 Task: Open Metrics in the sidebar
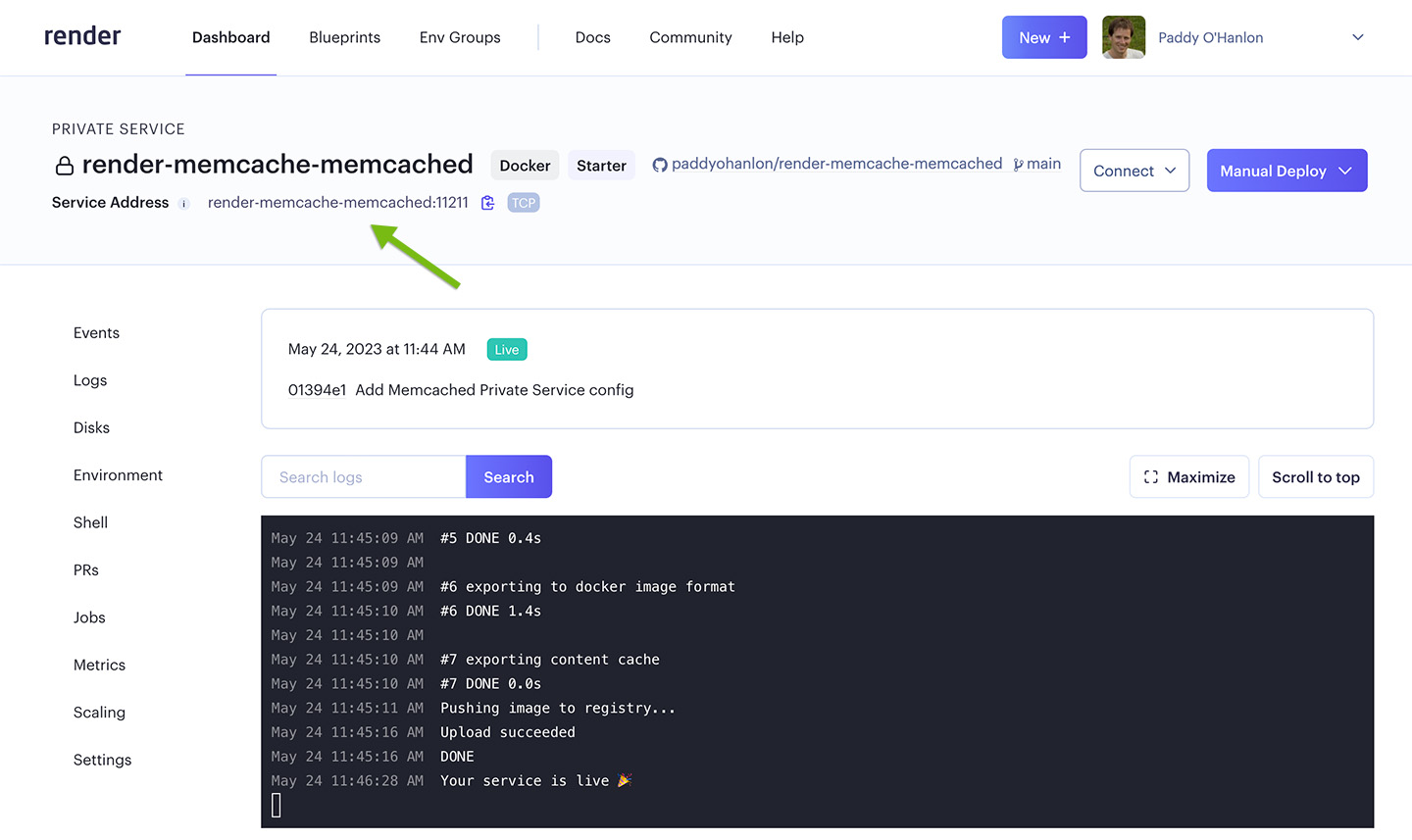click(99, 665)
